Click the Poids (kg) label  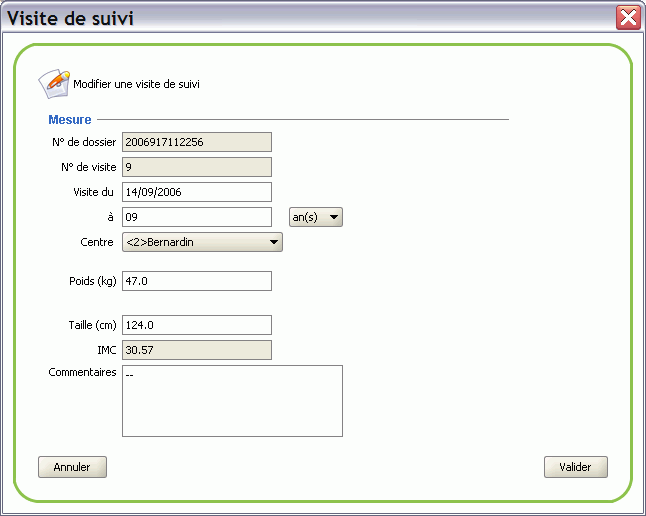[x=93, y=281]
